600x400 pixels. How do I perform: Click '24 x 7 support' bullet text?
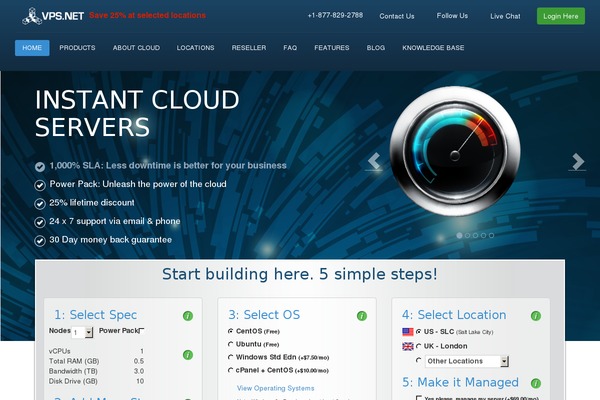click(x=115, y=221)
